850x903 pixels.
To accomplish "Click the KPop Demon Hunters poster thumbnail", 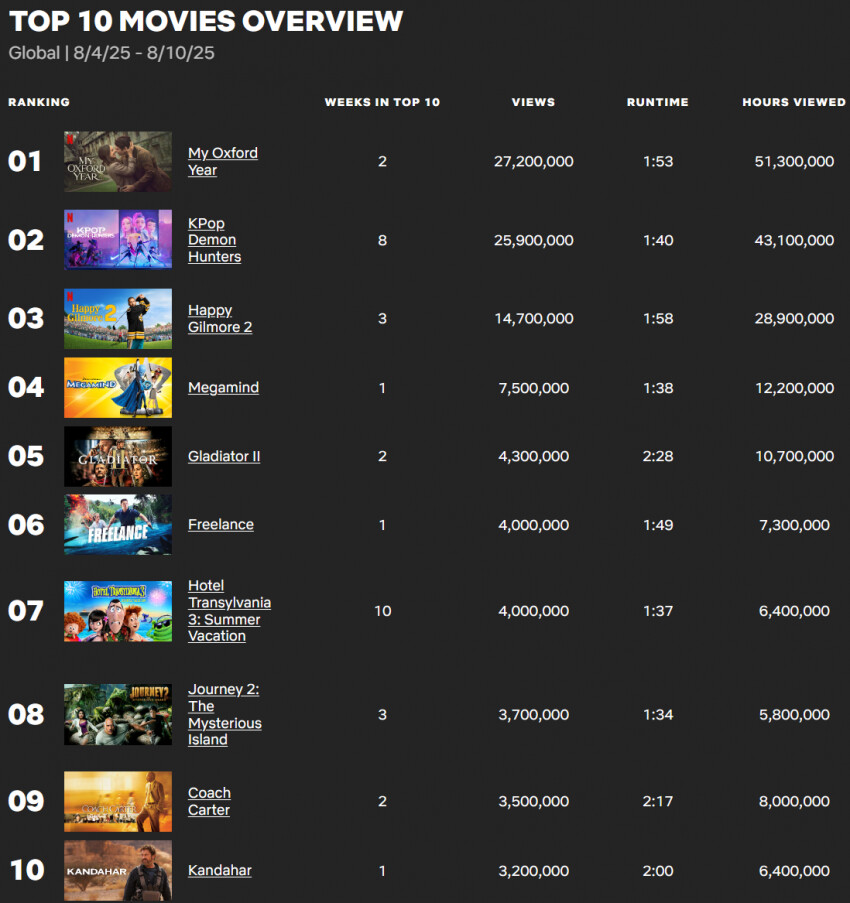I will (118, 240).
